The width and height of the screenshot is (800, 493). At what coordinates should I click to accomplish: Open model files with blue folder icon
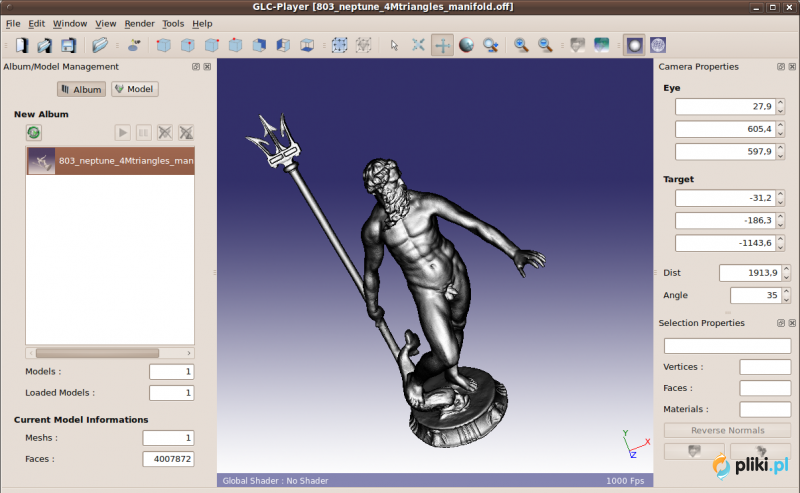pos(99,45)
